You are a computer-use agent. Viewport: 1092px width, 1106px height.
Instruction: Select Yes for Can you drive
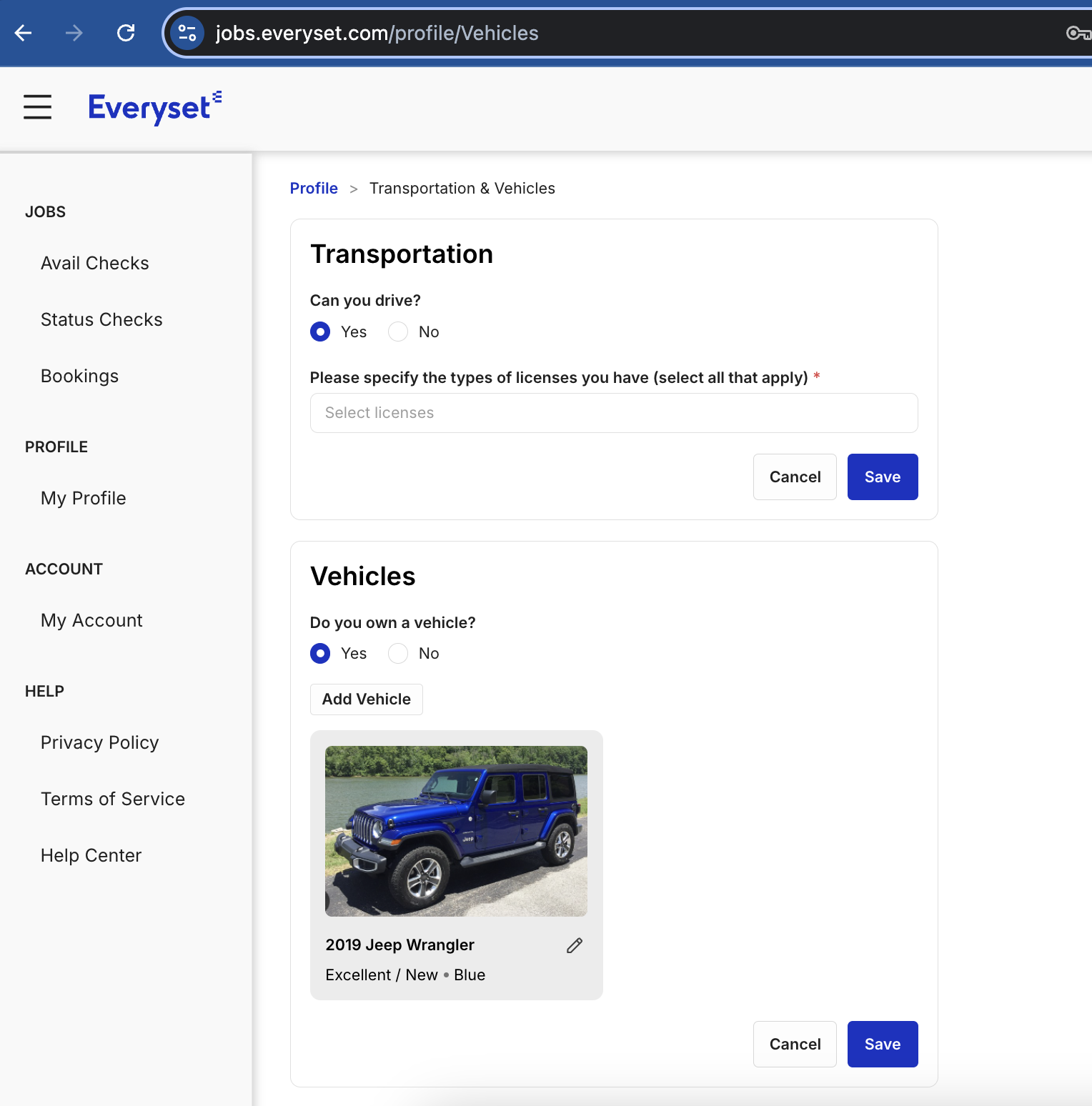pos(320,332)
